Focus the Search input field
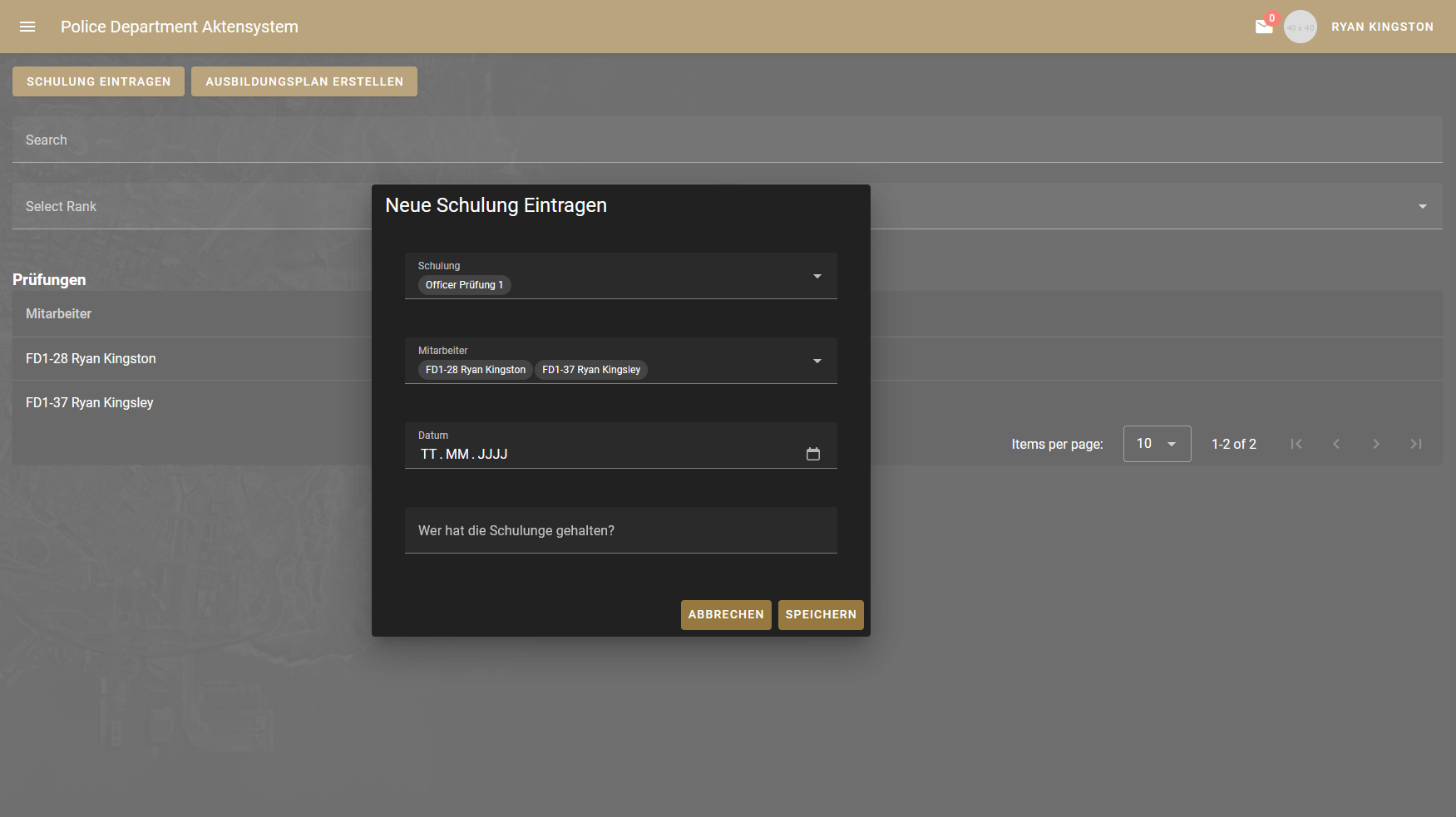 click(728, 140)
